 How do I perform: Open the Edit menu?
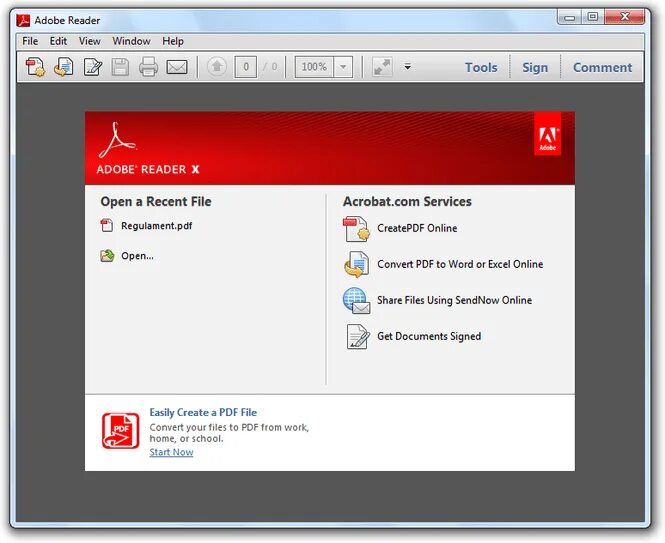coord(58,41)
